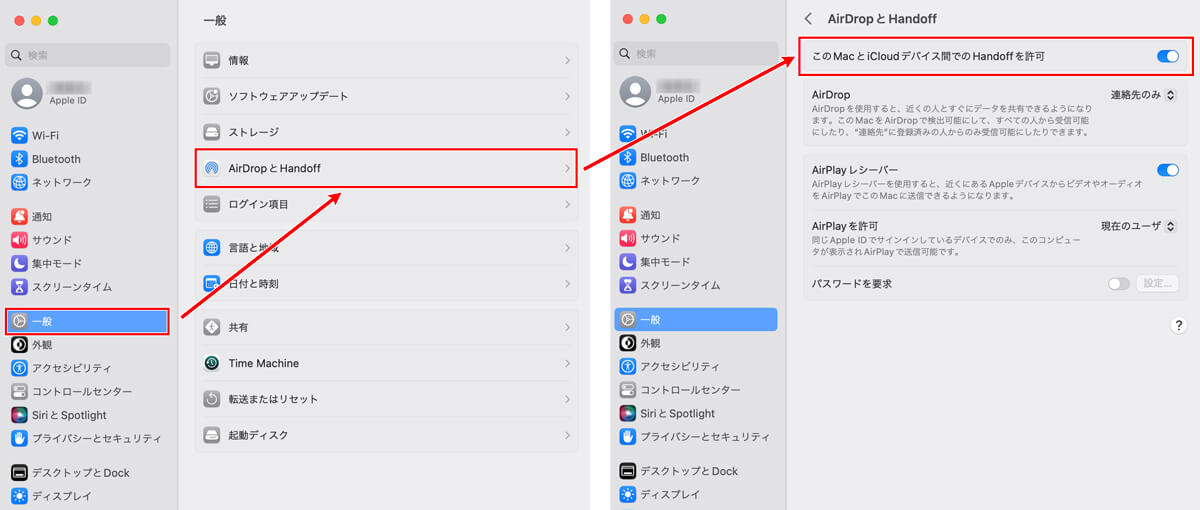Click 転送またはリセット icon in 一般 pane

coord(212,399)
